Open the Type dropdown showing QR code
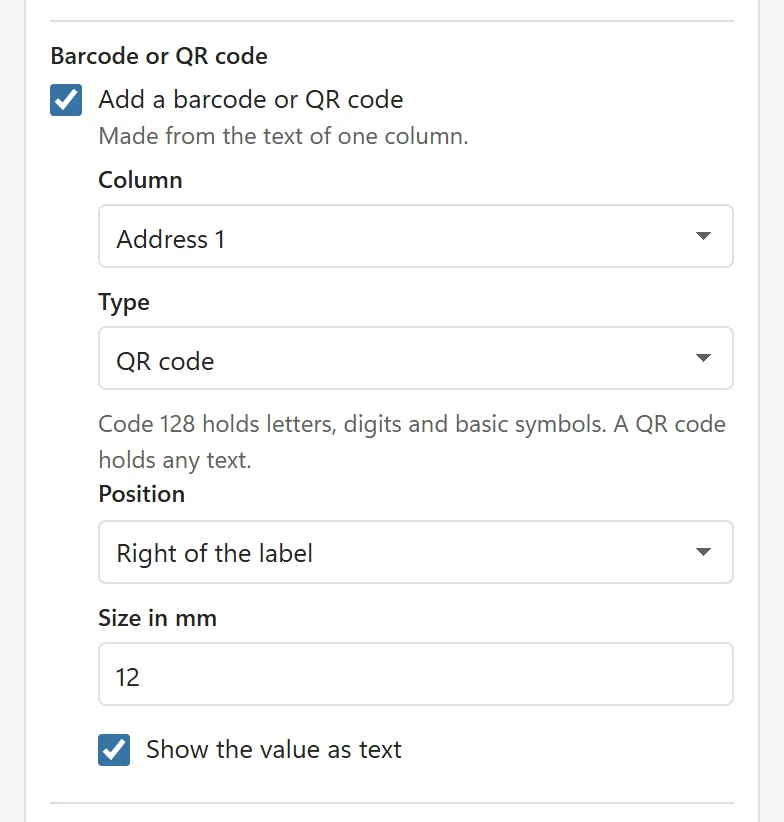This screenshot has width=784, height=822. point(416,358)
